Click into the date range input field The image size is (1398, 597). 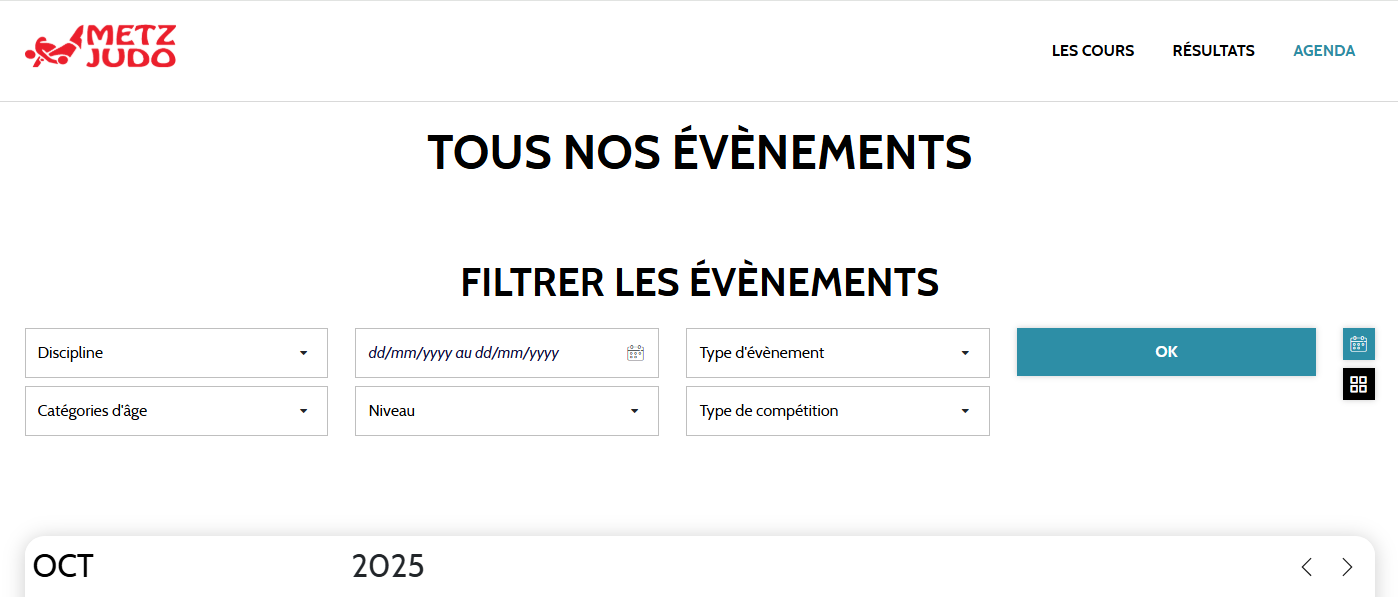point(490,353)
